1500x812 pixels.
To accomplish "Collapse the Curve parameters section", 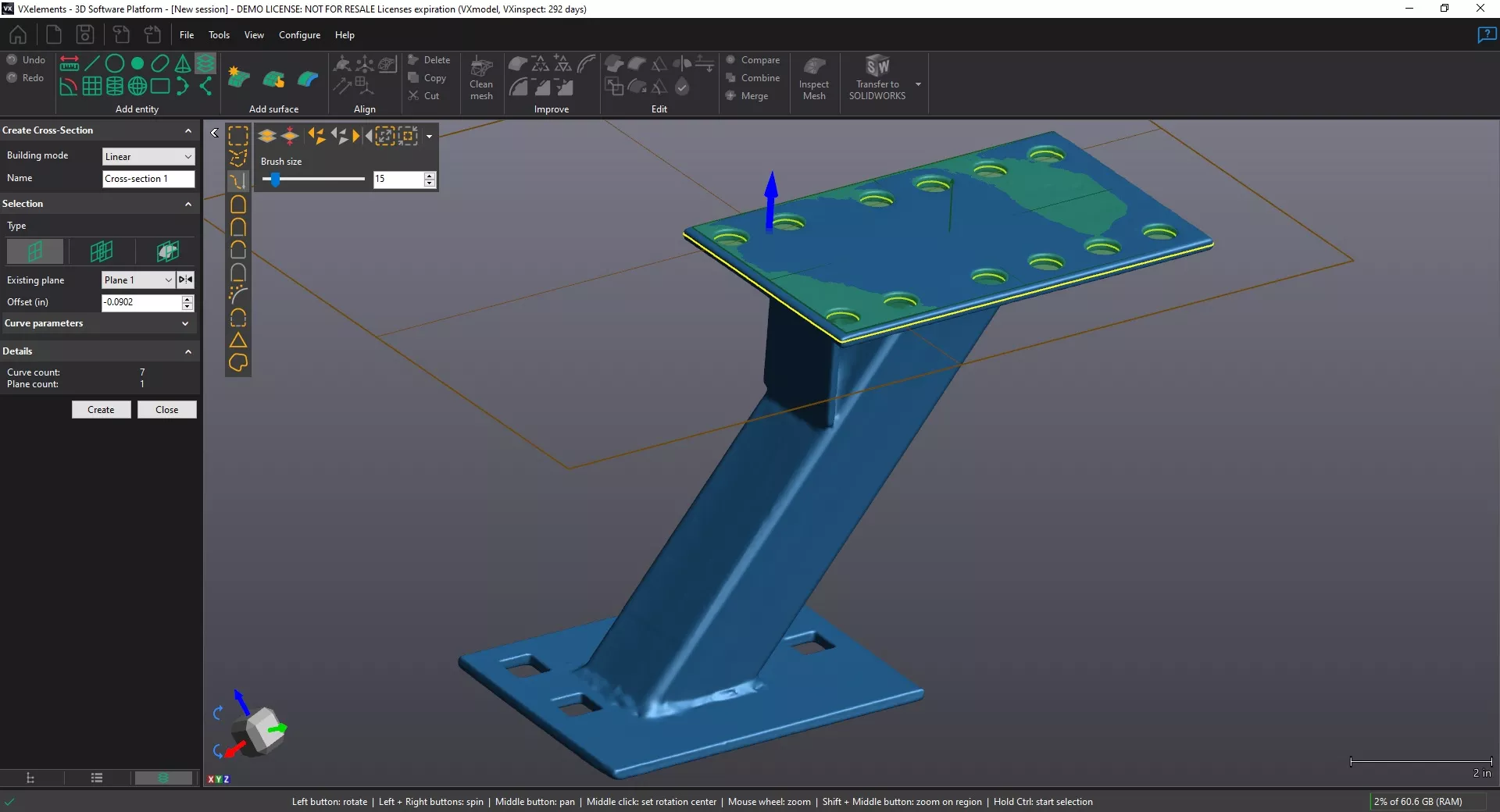I will coord(186,323).
